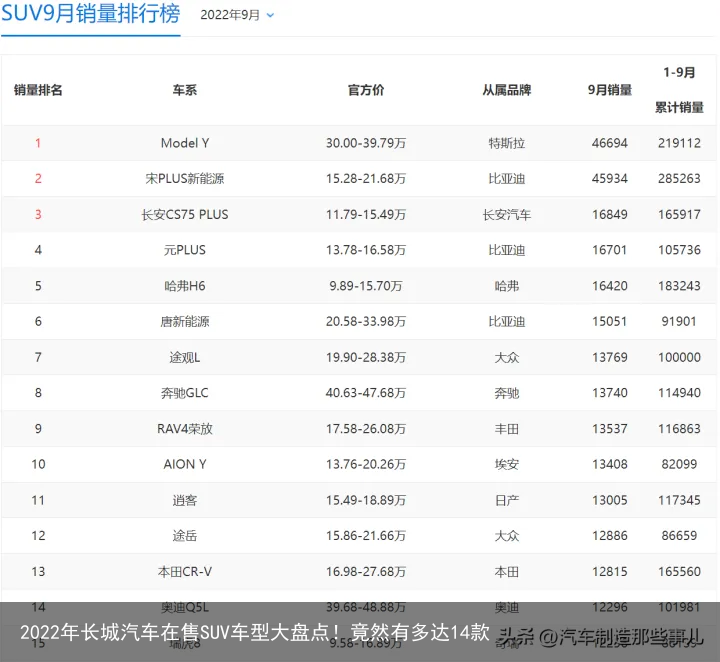Click the 销量排名 column header
The height and width of the screenshot is (662, 720).
(x=38, y=90)
